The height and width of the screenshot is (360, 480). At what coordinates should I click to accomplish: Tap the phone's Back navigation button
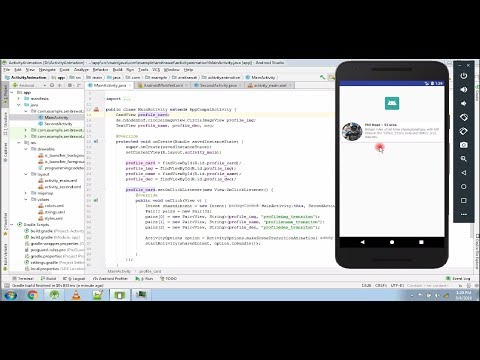[362, 242]
